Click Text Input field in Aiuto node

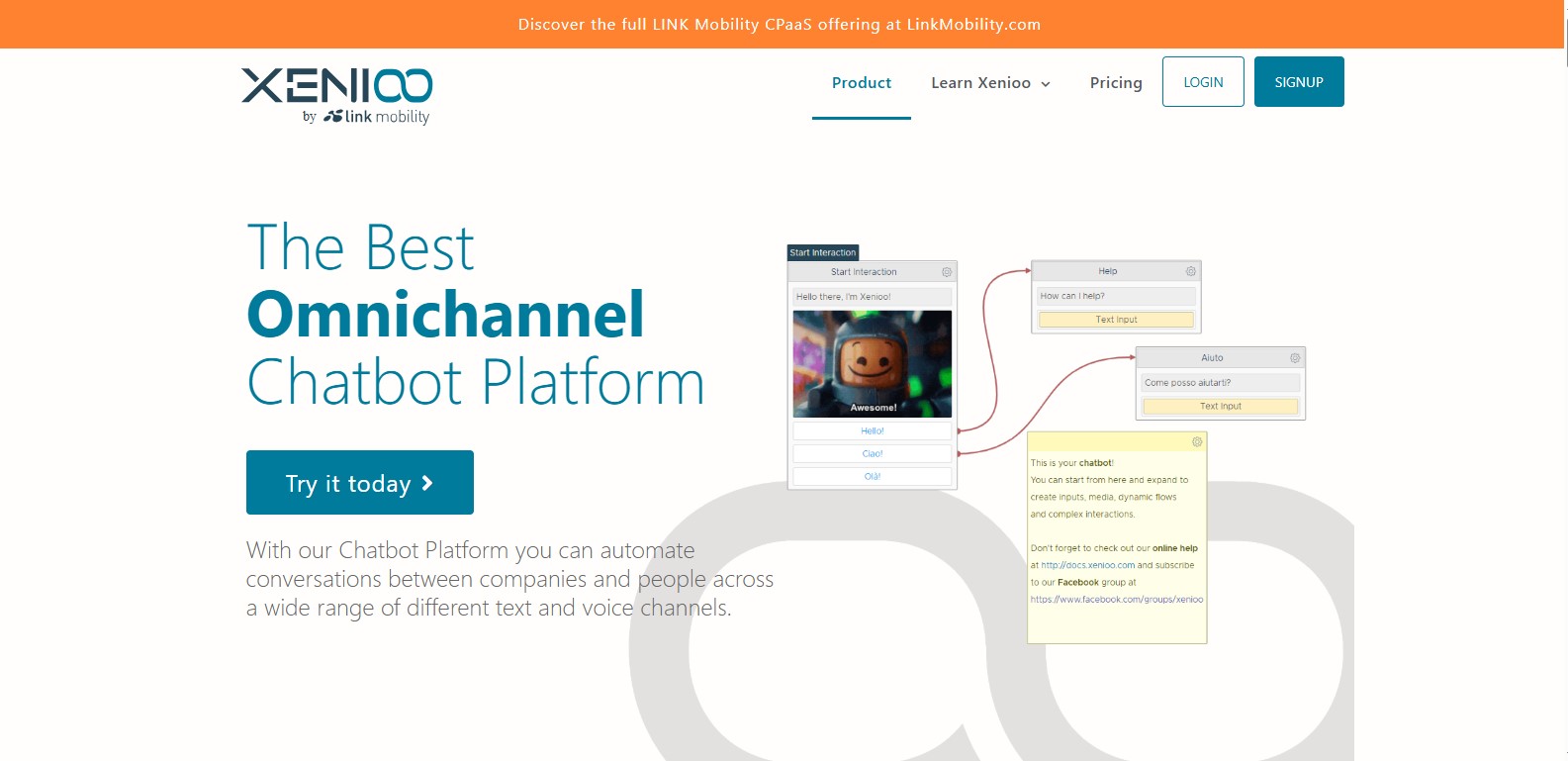(1220, 407)
